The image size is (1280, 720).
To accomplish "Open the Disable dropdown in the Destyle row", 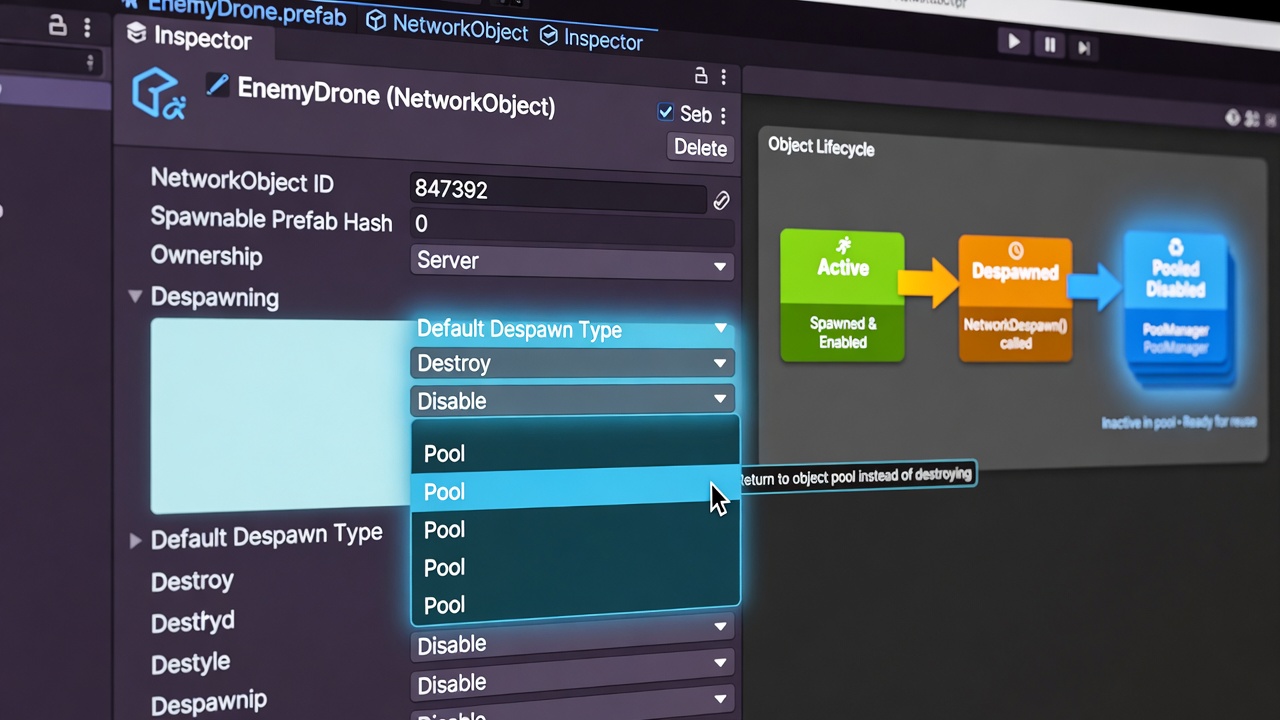I will (x=572, y=675).
